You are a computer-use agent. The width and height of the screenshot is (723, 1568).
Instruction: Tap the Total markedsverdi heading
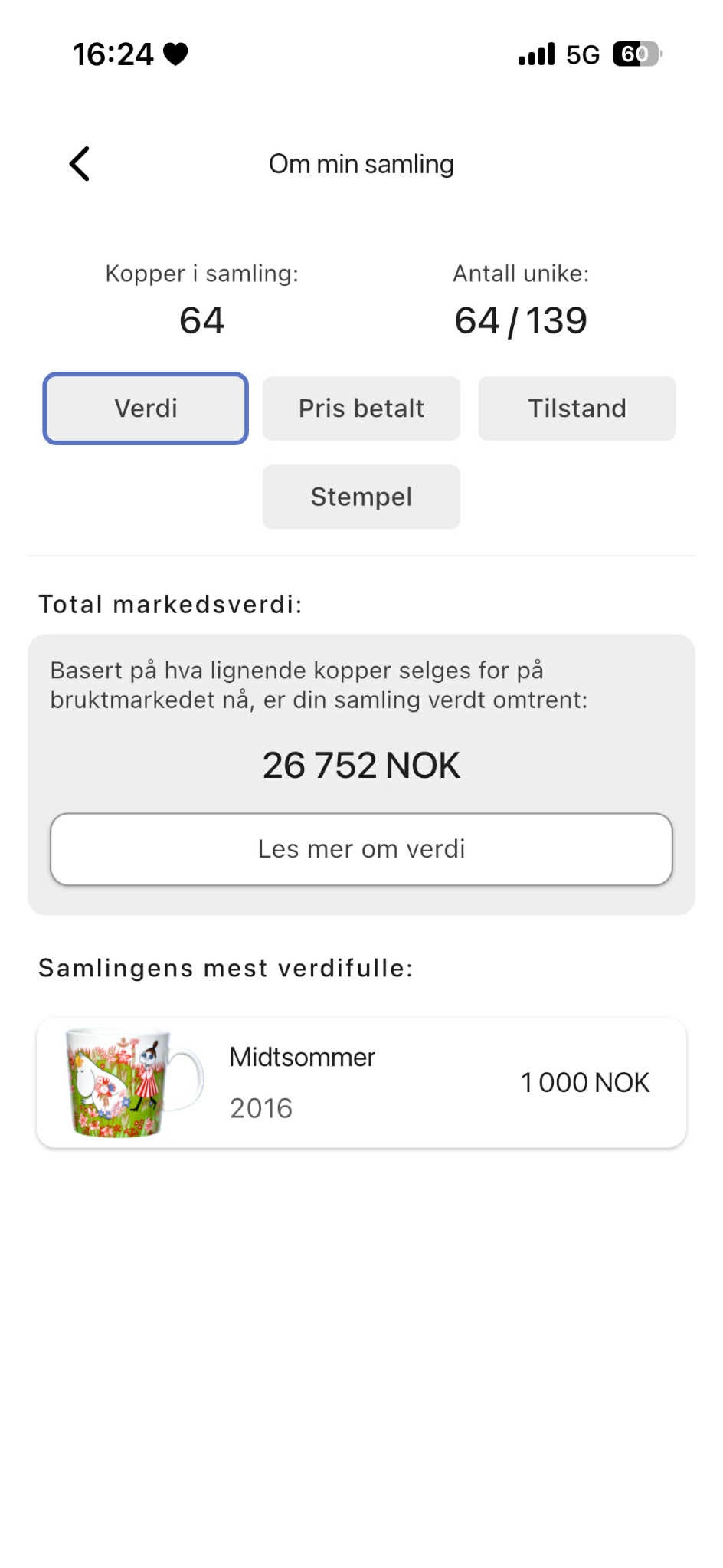click(x=171, y=605)
